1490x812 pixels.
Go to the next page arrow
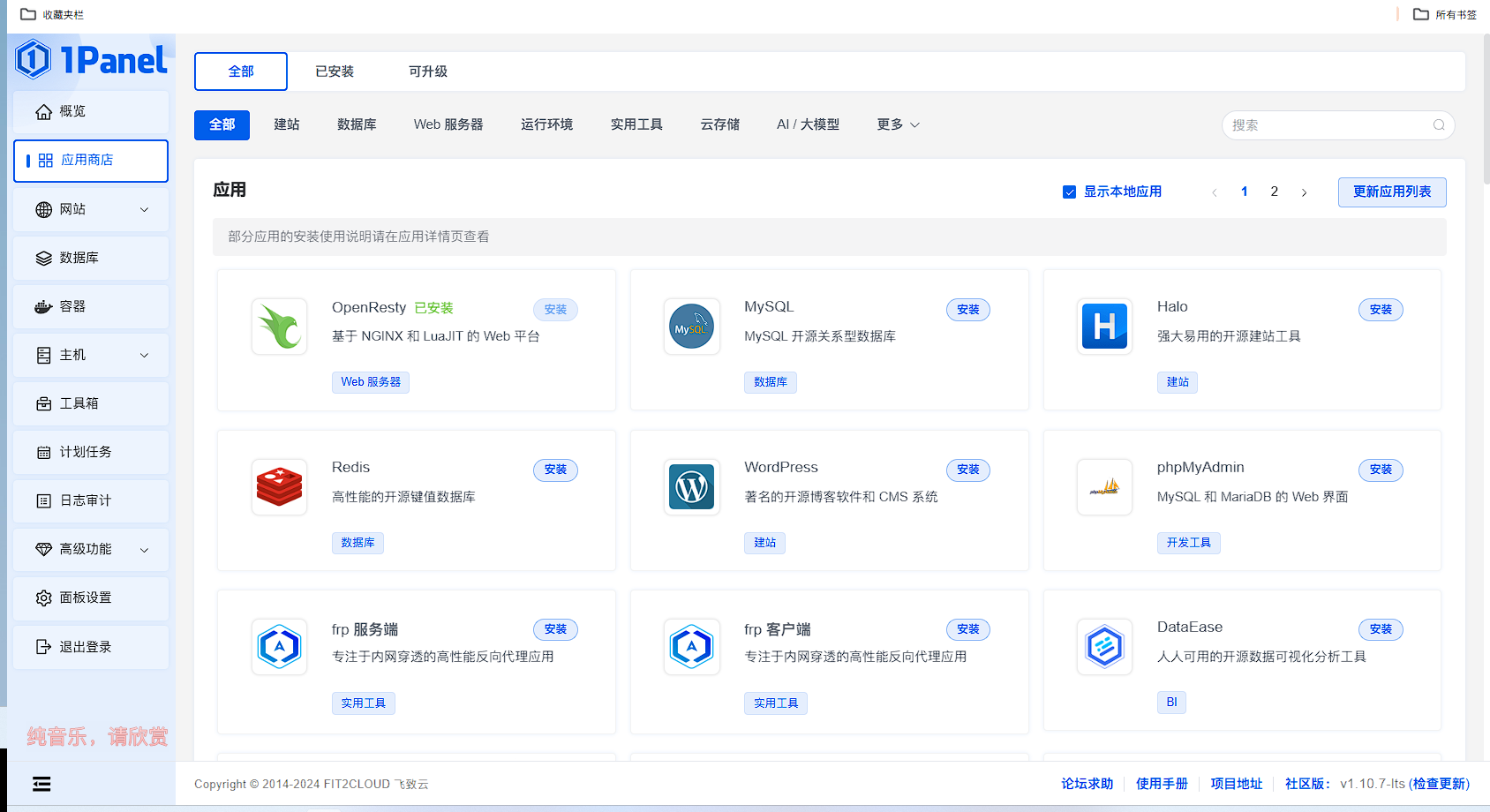click(1304, 192)
